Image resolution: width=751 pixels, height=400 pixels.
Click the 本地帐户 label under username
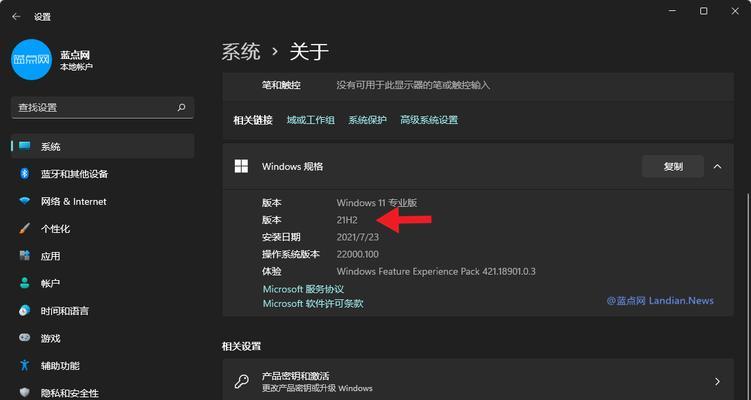point(77,67)
